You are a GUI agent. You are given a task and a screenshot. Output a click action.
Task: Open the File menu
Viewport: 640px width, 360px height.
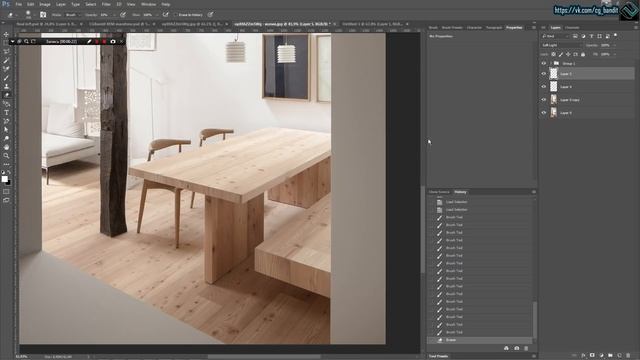[x=18, y=4]
